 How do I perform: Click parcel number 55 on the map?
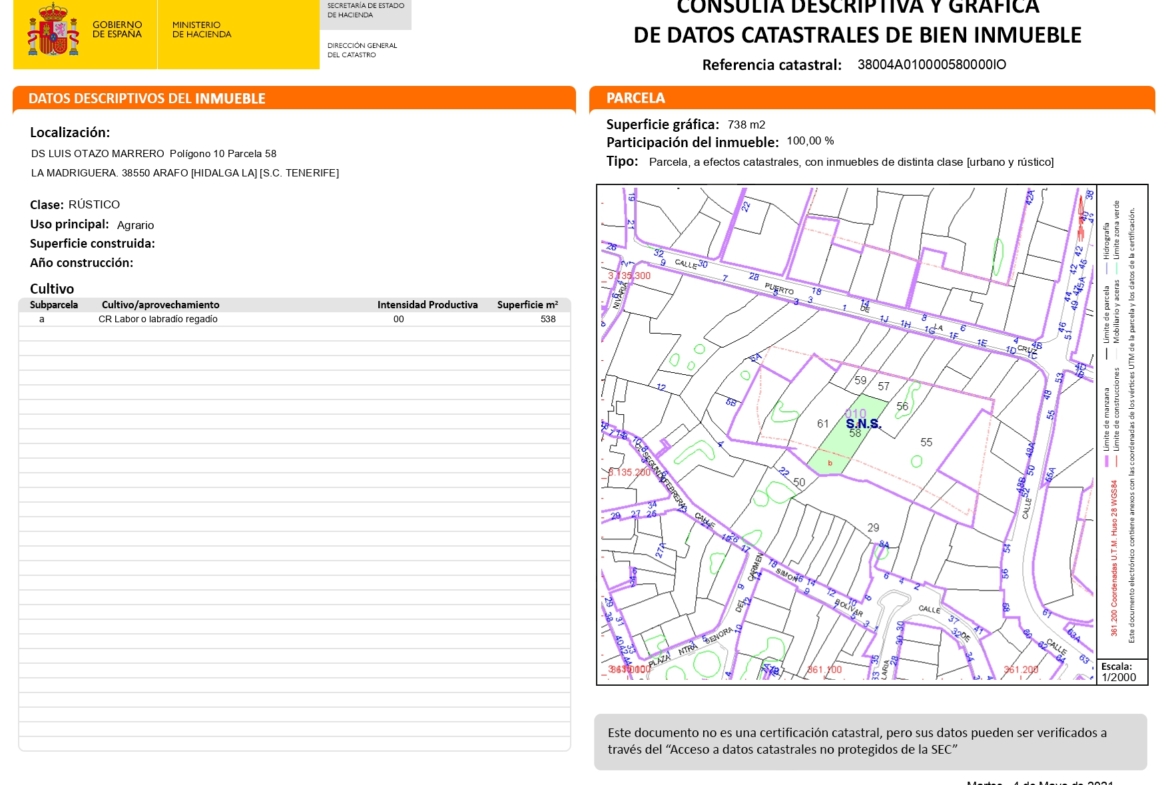point(926,442)
